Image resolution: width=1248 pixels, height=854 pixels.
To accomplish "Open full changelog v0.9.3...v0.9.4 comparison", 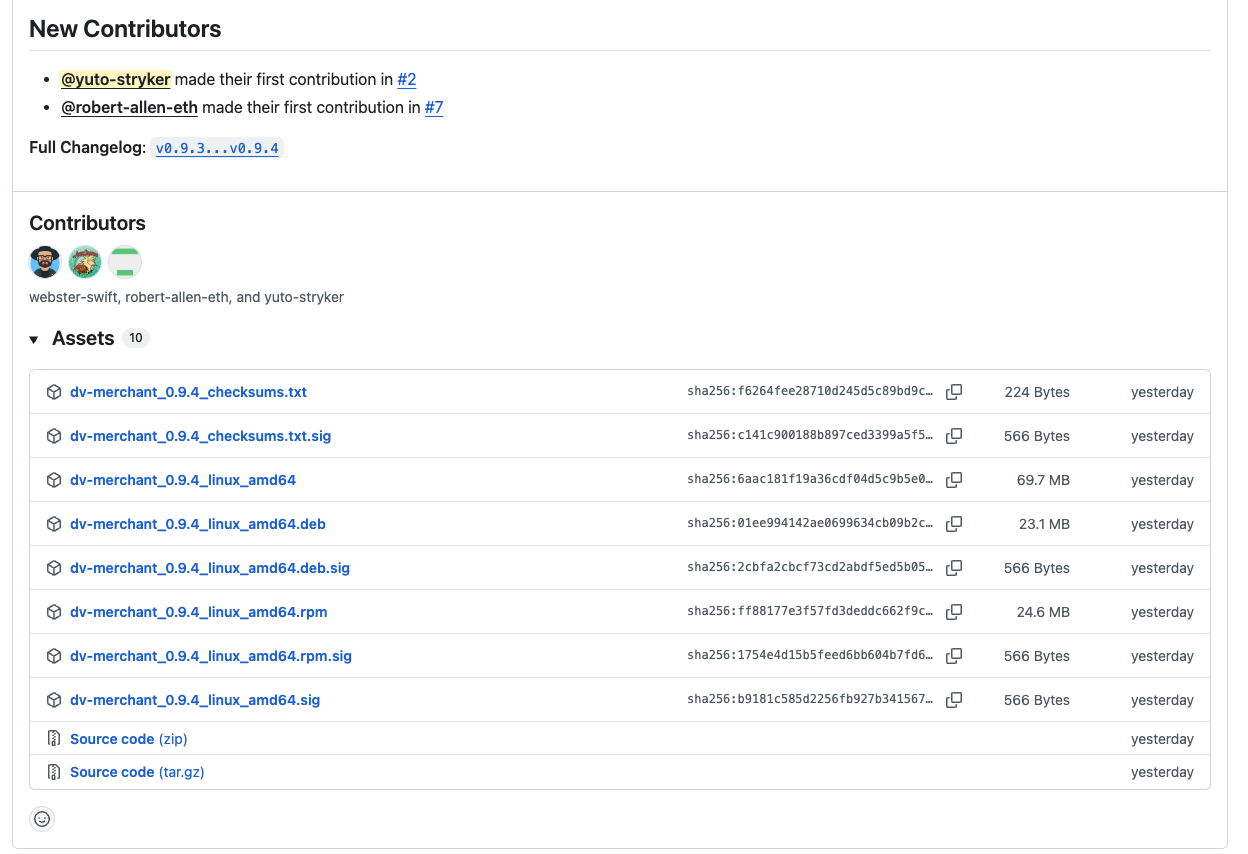I will tap(217, 148).
